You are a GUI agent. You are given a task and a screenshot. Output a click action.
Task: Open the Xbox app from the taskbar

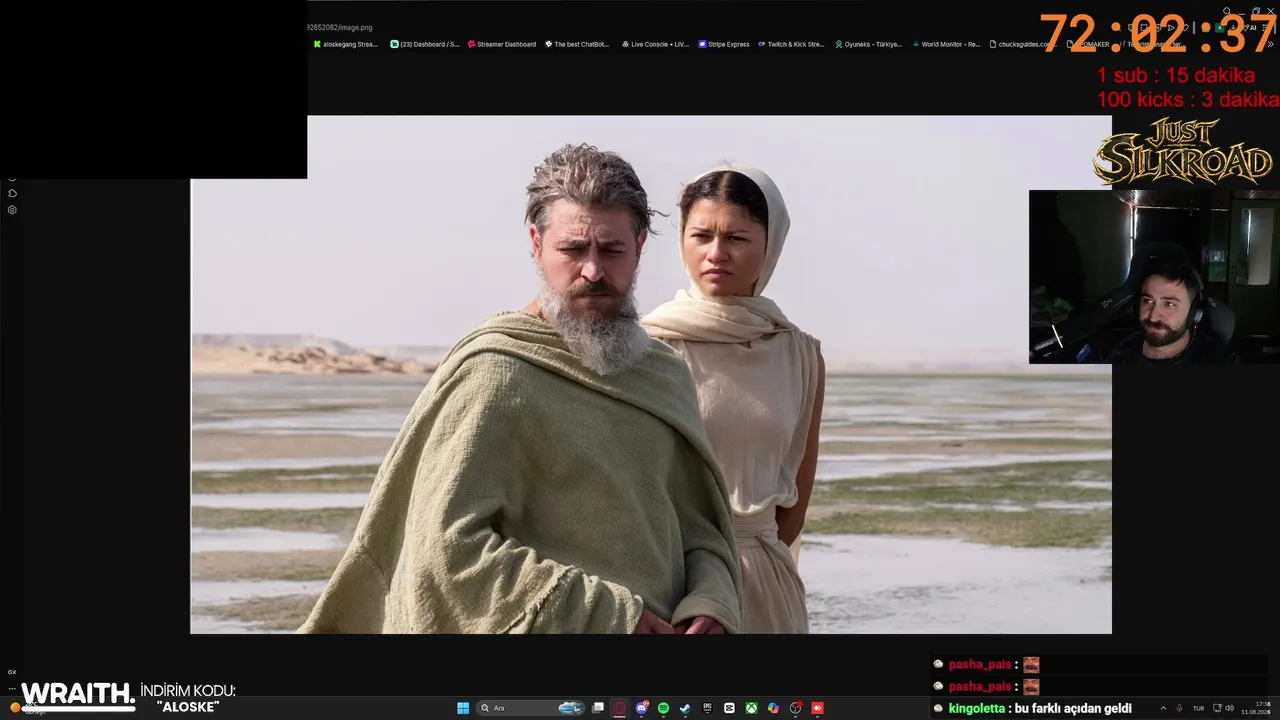pyautogui.click(x=751, y=708)
